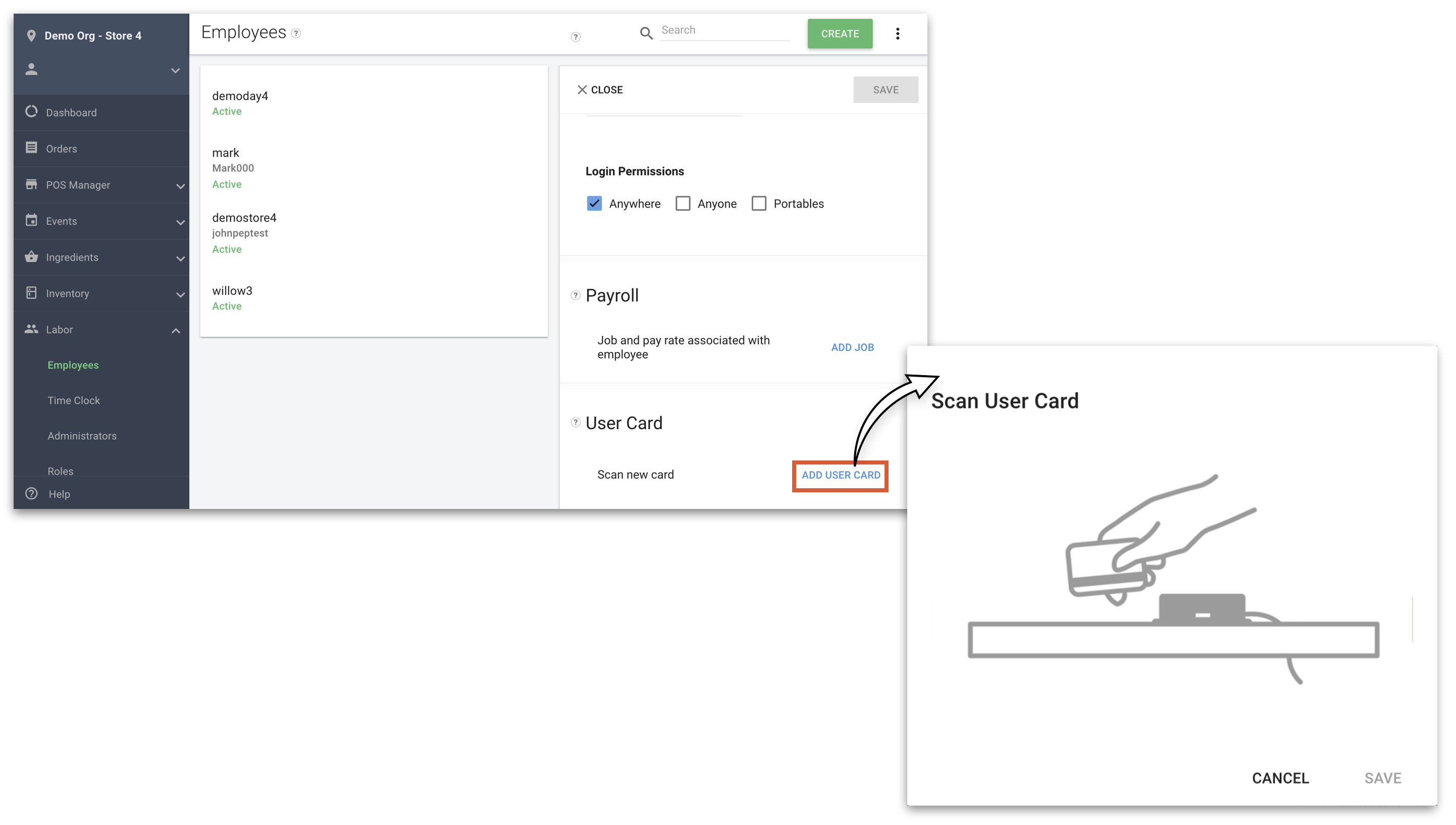Click the Ingredients icon in sidebar
Screen dimensions: 1456x825
tap(31, 256)
